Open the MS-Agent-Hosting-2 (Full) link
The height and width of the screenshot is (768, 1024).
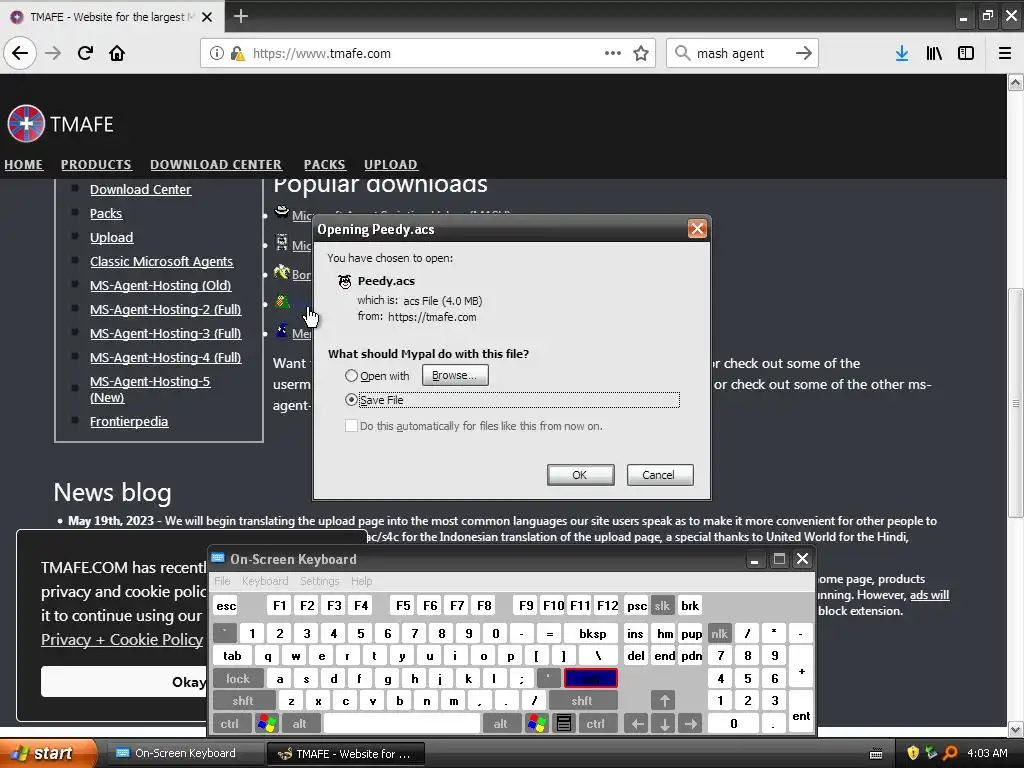165,310
